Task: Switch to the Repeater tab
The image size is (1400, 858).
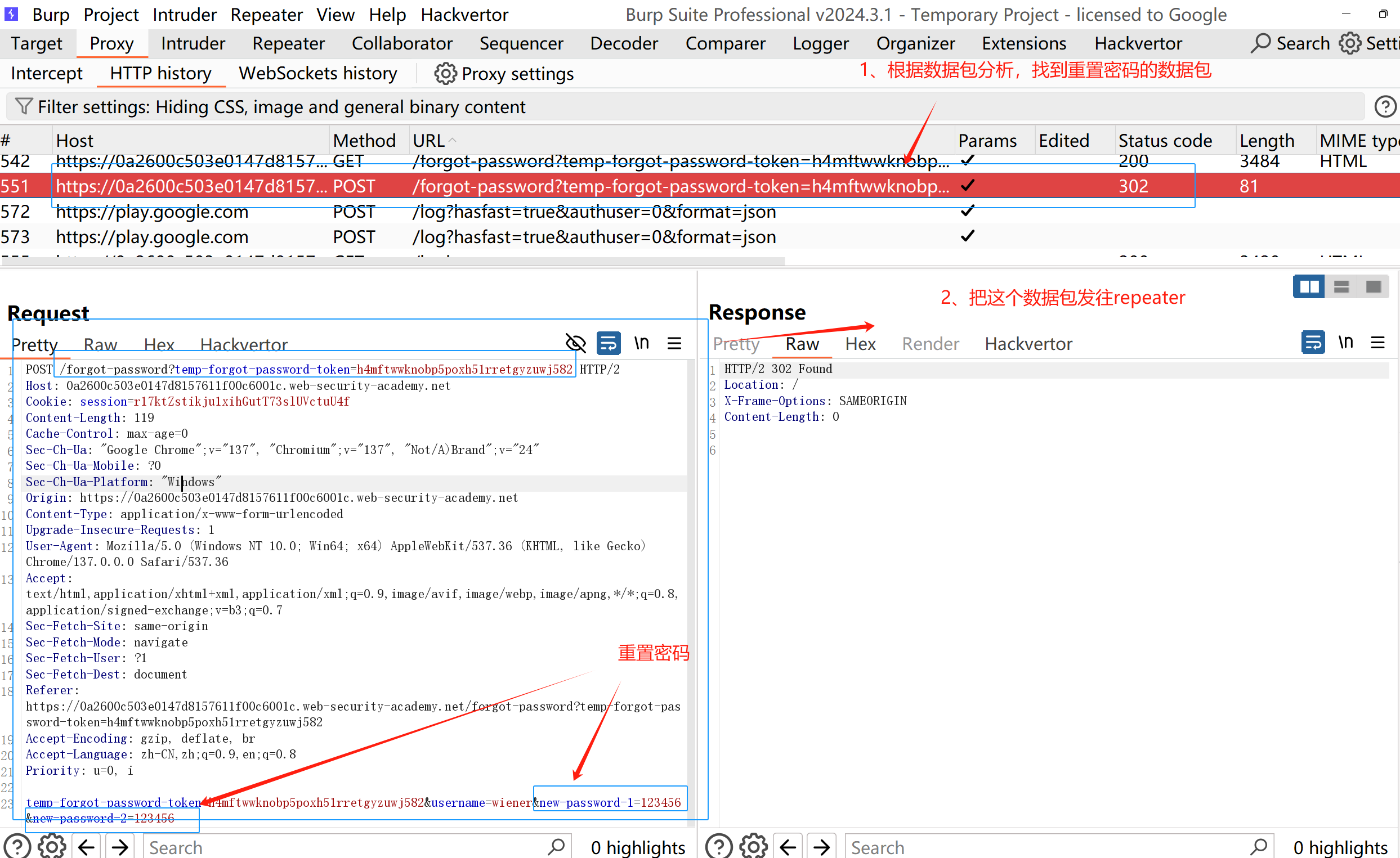Action: [x=288, y=43]
